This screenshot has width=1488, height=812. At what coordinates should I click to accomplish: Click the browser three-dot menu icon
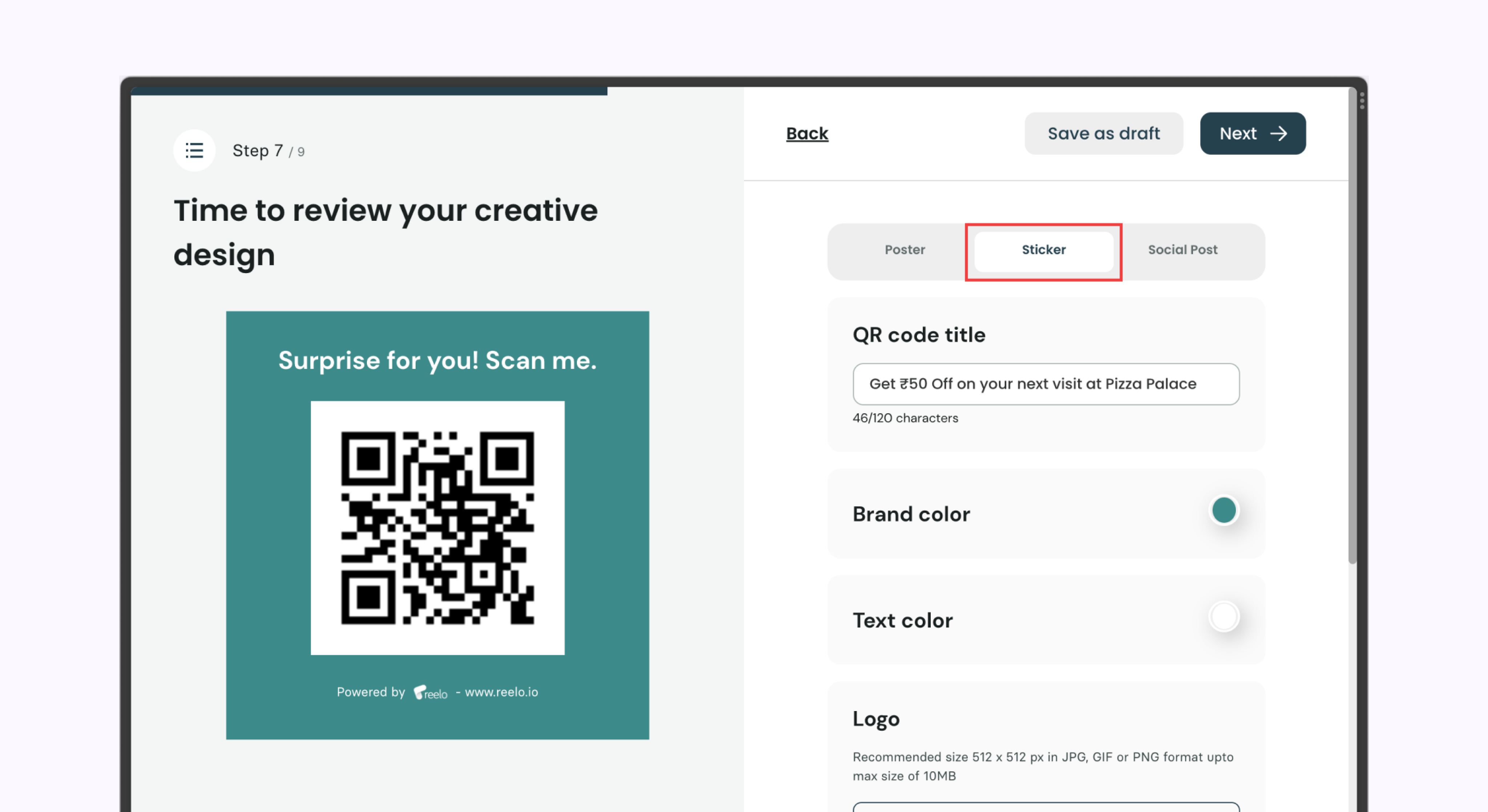(x=1362, y=101)
